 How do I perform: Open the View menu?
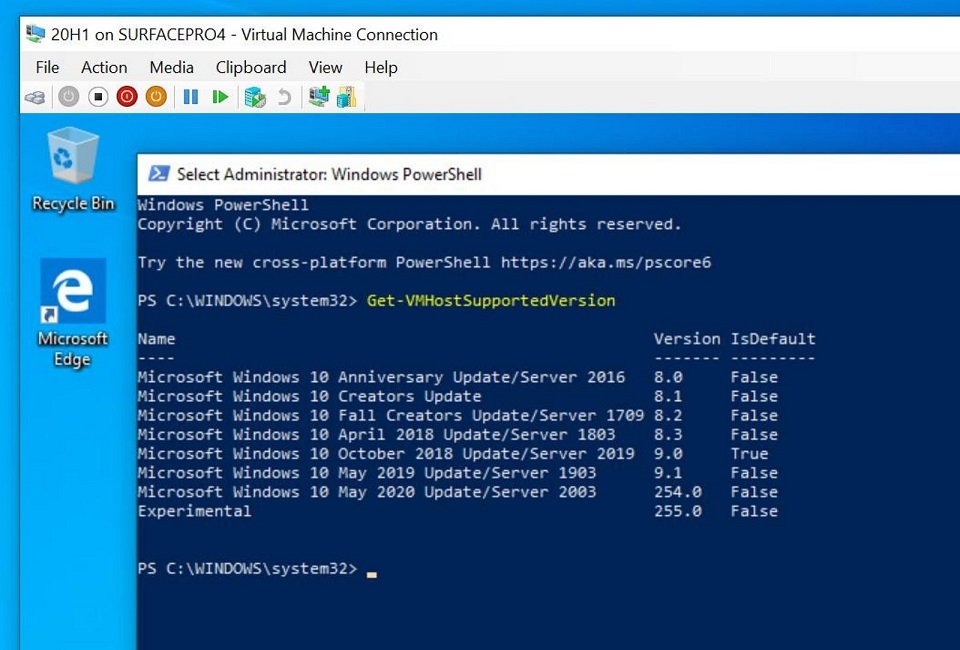(325, 67)
